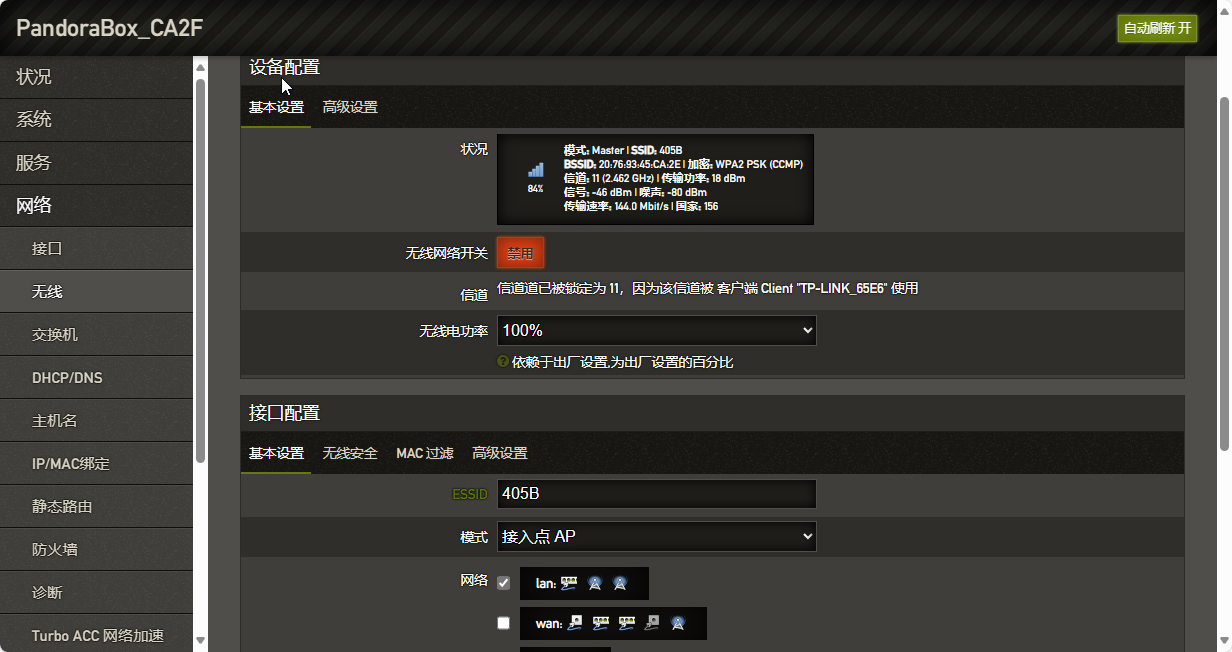Click the channel locked message text
The image size is (1232, 652).
click(x=707, y=288)
